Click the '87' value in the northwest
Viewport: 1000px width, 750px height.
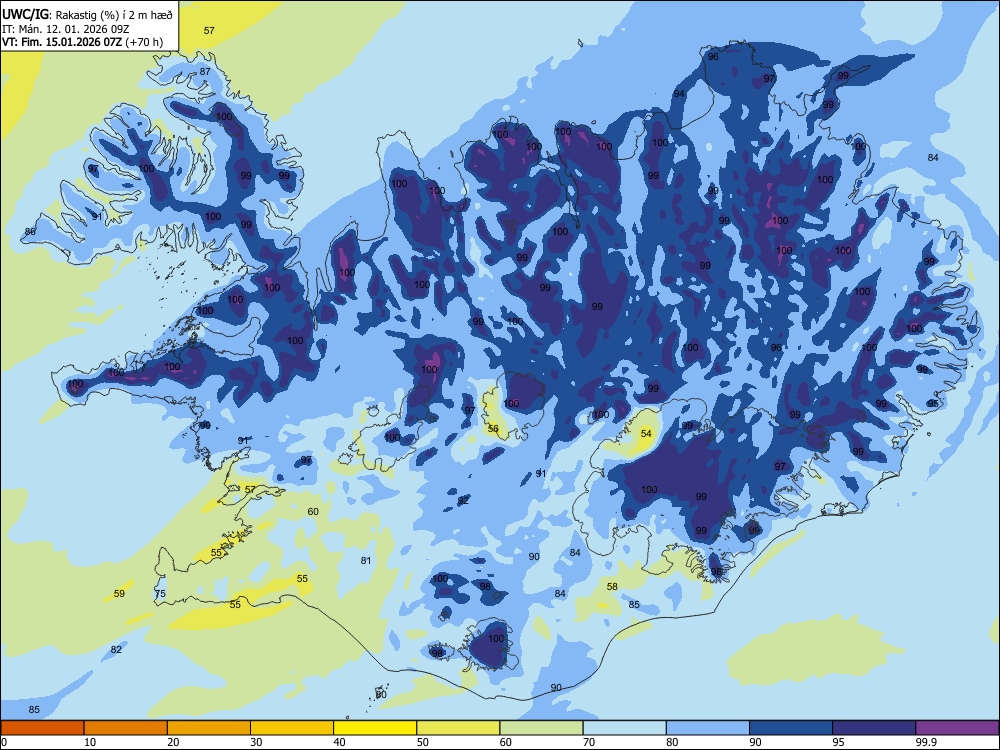[x=205, y=71]
